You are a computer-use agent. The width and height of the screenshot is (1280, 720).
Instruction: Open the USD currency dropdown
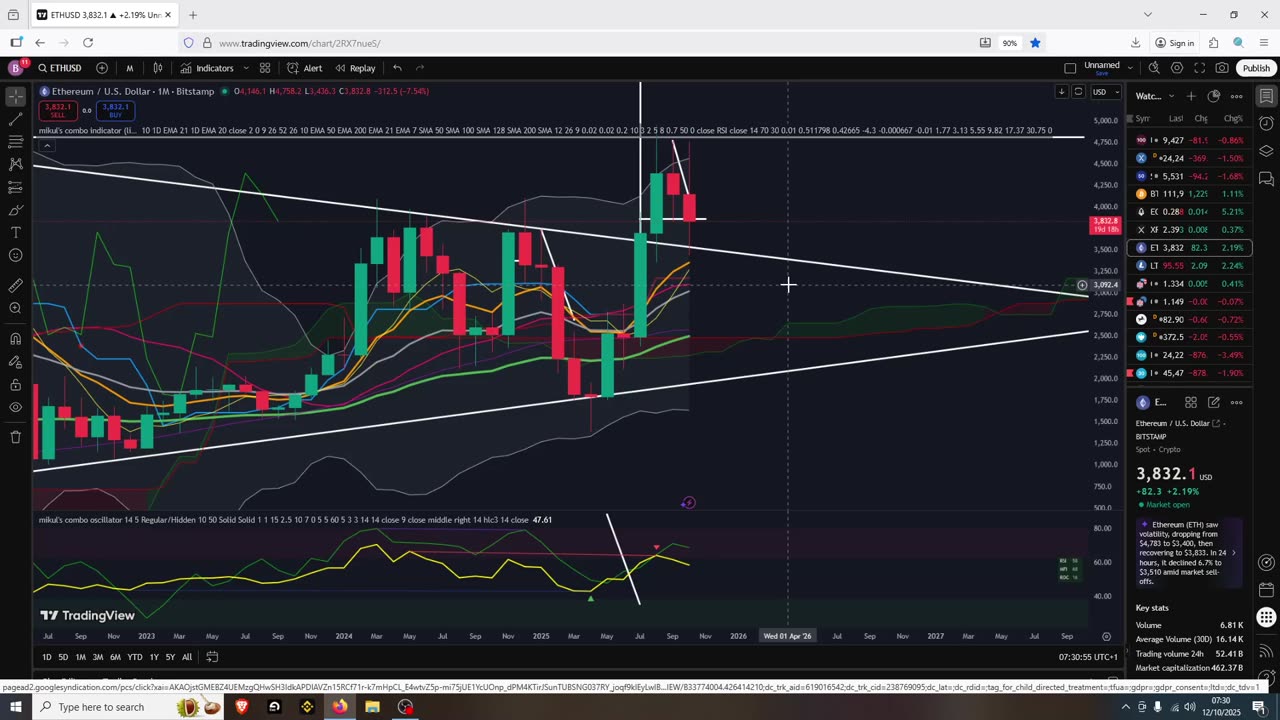1104,92
